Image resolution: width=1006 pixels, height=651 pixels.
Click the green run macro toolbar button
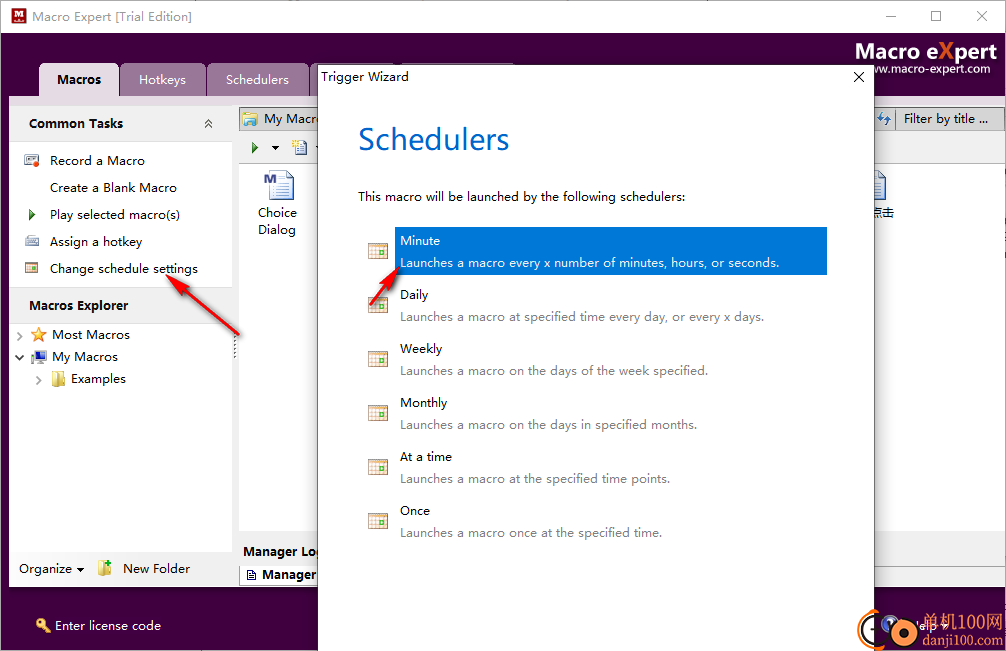(255, 148)
